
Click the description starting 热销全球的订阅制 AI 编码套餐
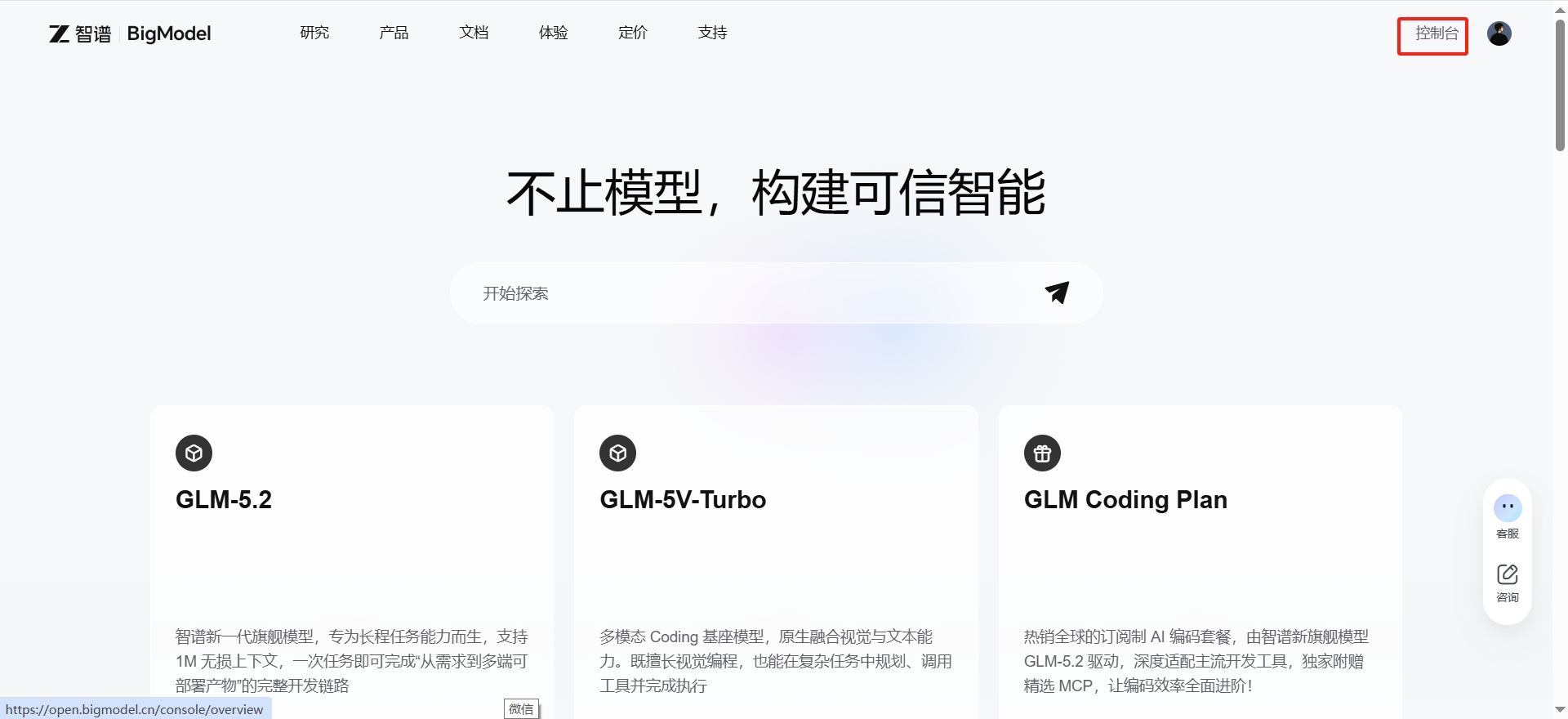coord(1196,661)
